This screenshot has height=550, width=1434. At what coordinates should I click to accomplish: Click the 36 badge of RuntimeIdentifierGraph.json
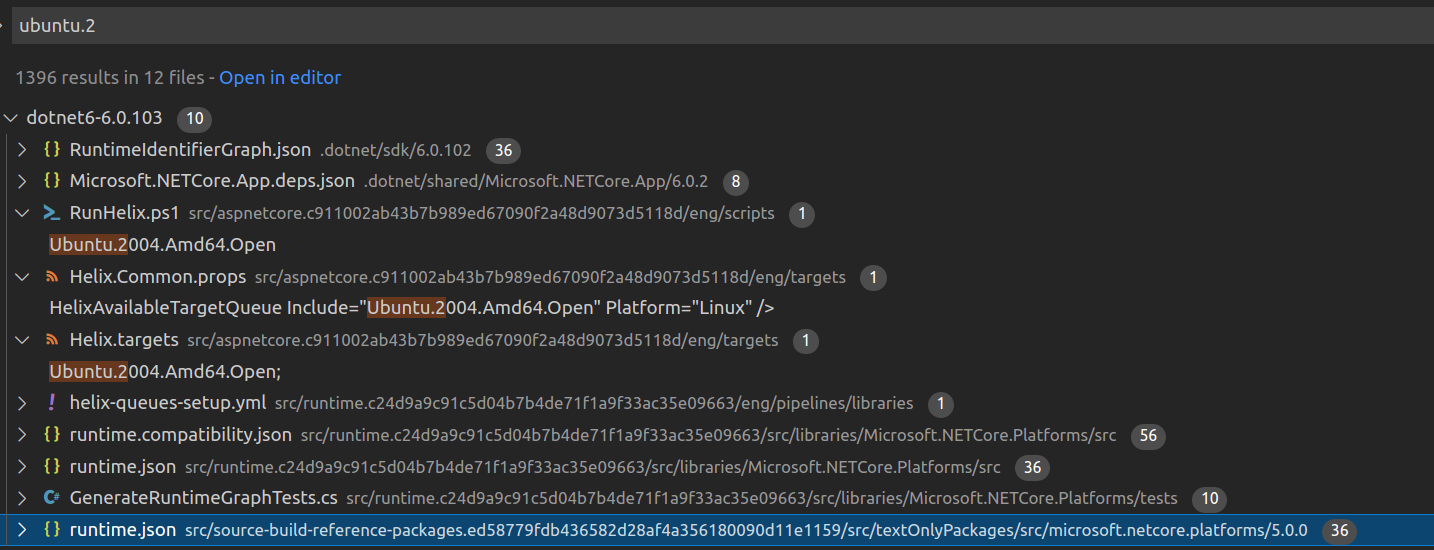coord(503,151)
